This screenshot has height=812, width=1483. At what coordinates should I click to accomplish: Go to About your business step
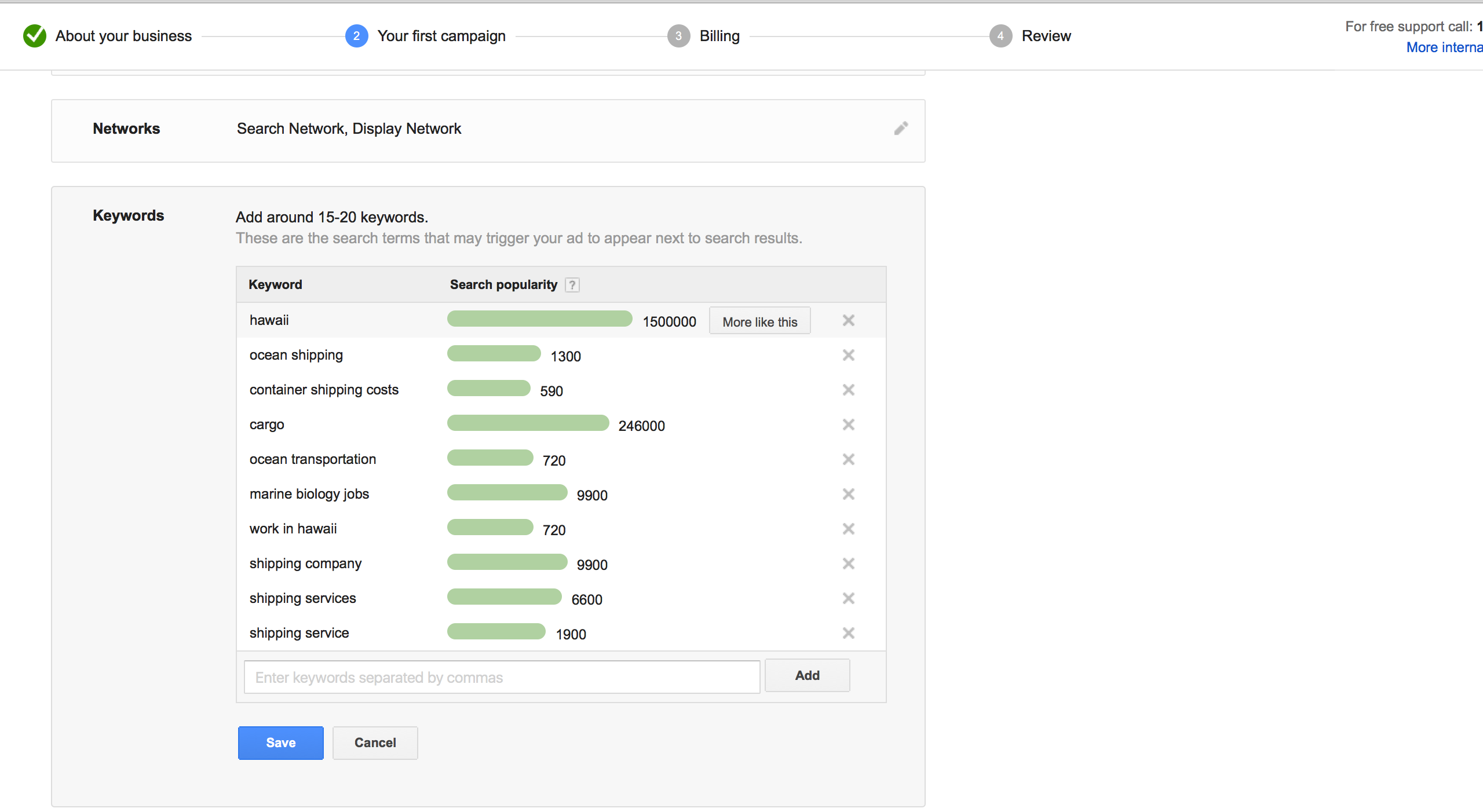coord(123,36)
